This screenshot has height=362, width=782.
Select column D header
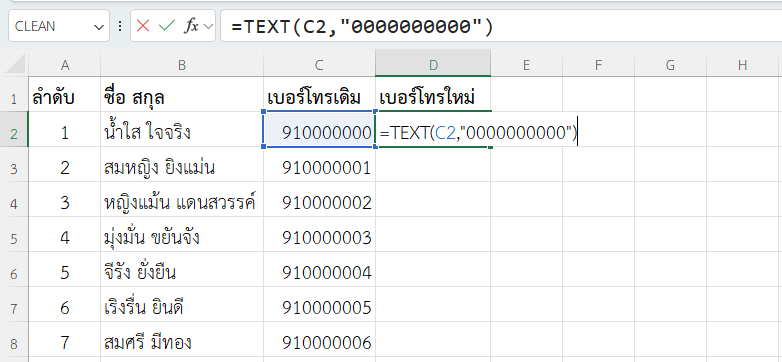click(433, 65)
